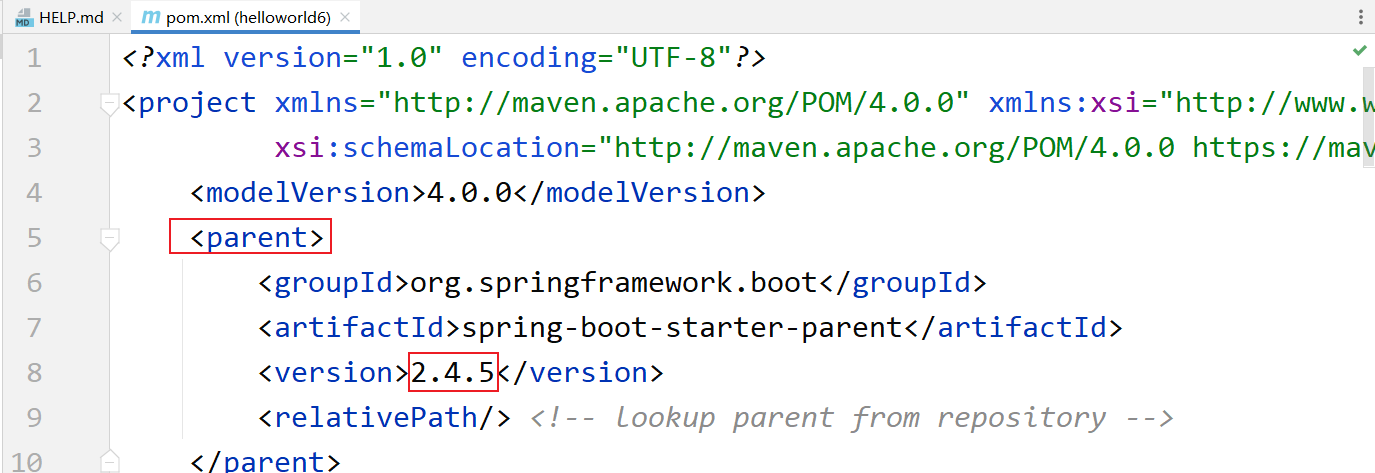Click the 2.4.5 version value
The height and width of the screenshot is (473, 1375).
tap(453, 372)
